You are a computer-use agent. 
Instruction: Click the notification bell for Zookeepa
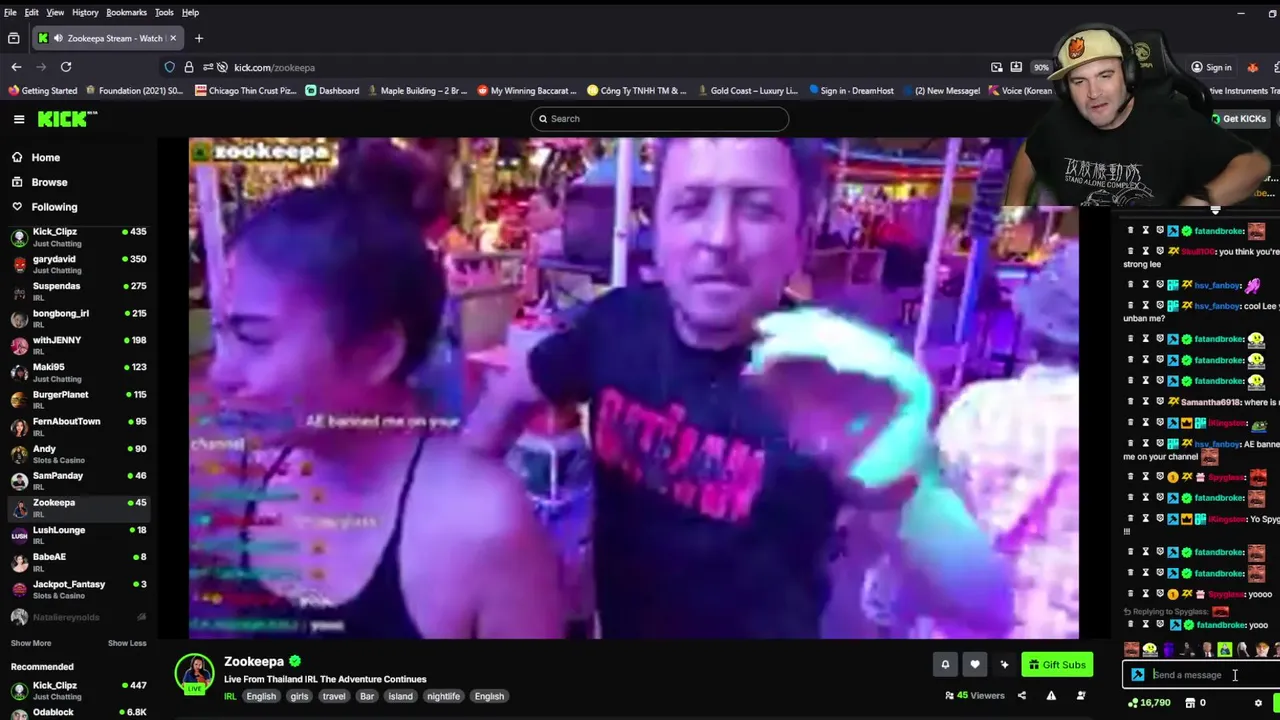pos(945,664)
